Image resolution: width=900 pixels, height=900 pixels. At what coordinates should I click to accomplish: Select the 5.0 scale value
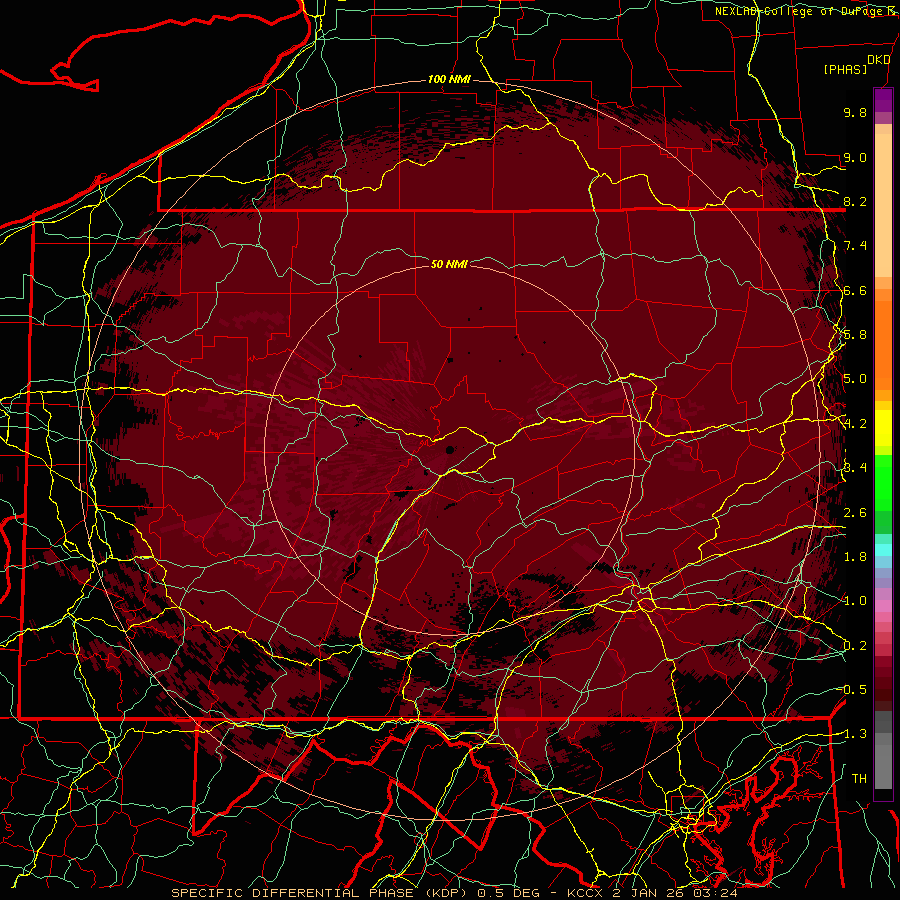855,379
